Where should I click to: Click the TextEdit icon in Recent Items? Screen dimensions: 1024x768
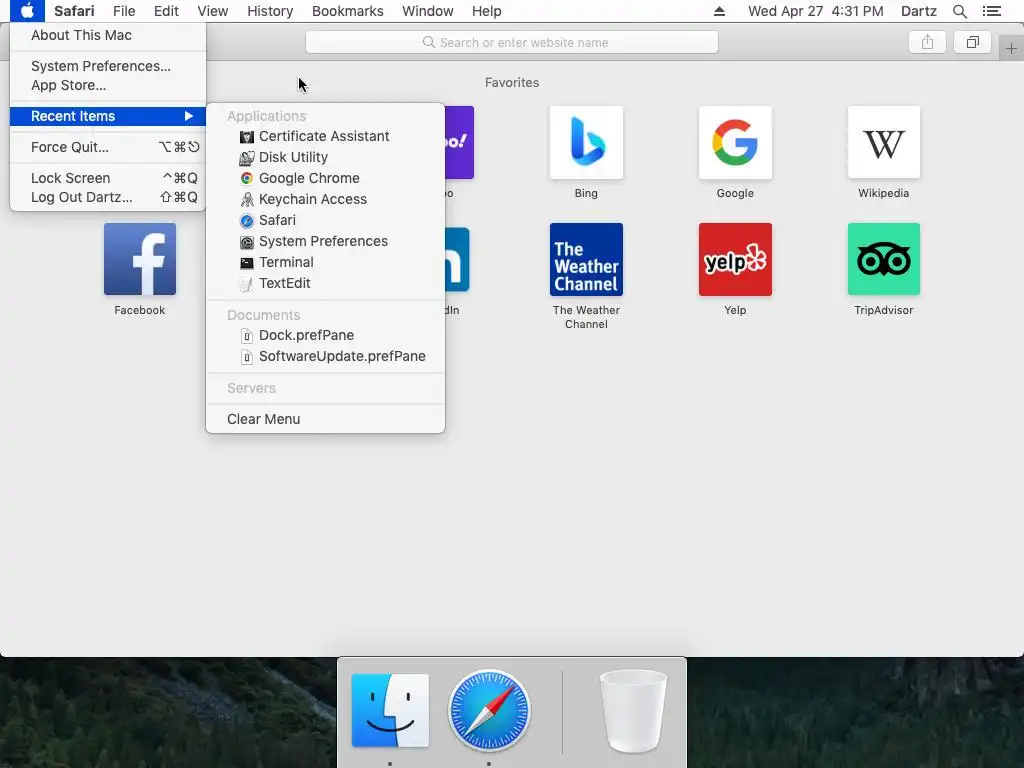pyautogui.click(x=247, y=283)
